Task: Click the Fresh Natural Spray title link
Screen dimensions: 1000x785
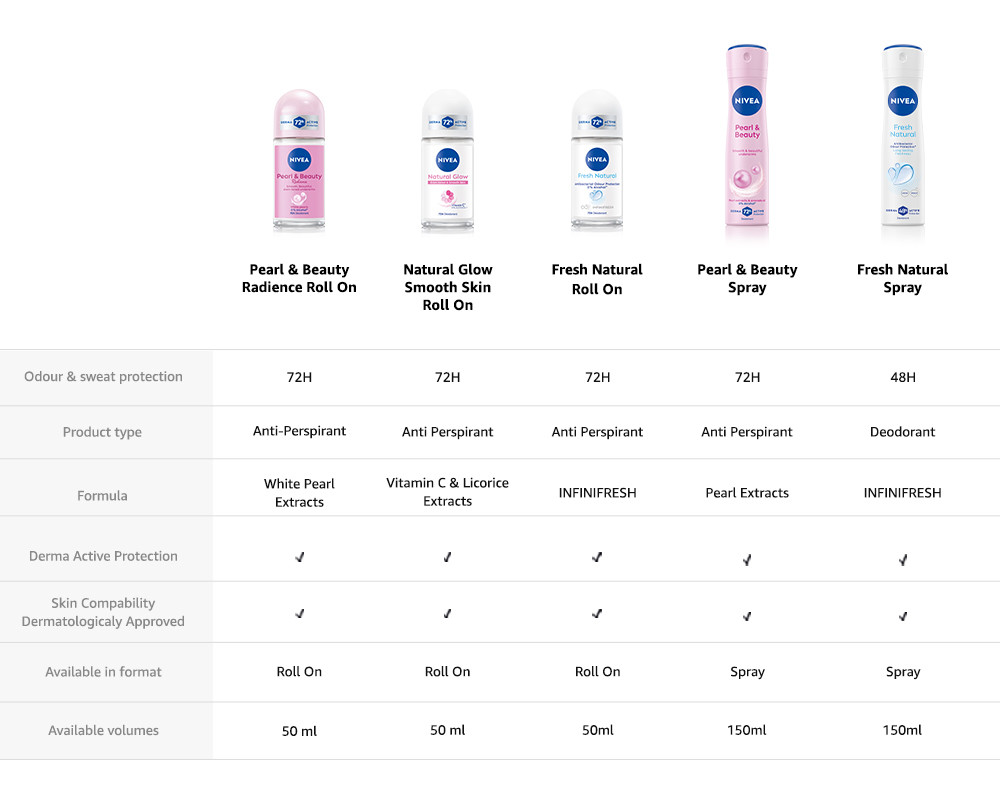Action: (902, 278)
